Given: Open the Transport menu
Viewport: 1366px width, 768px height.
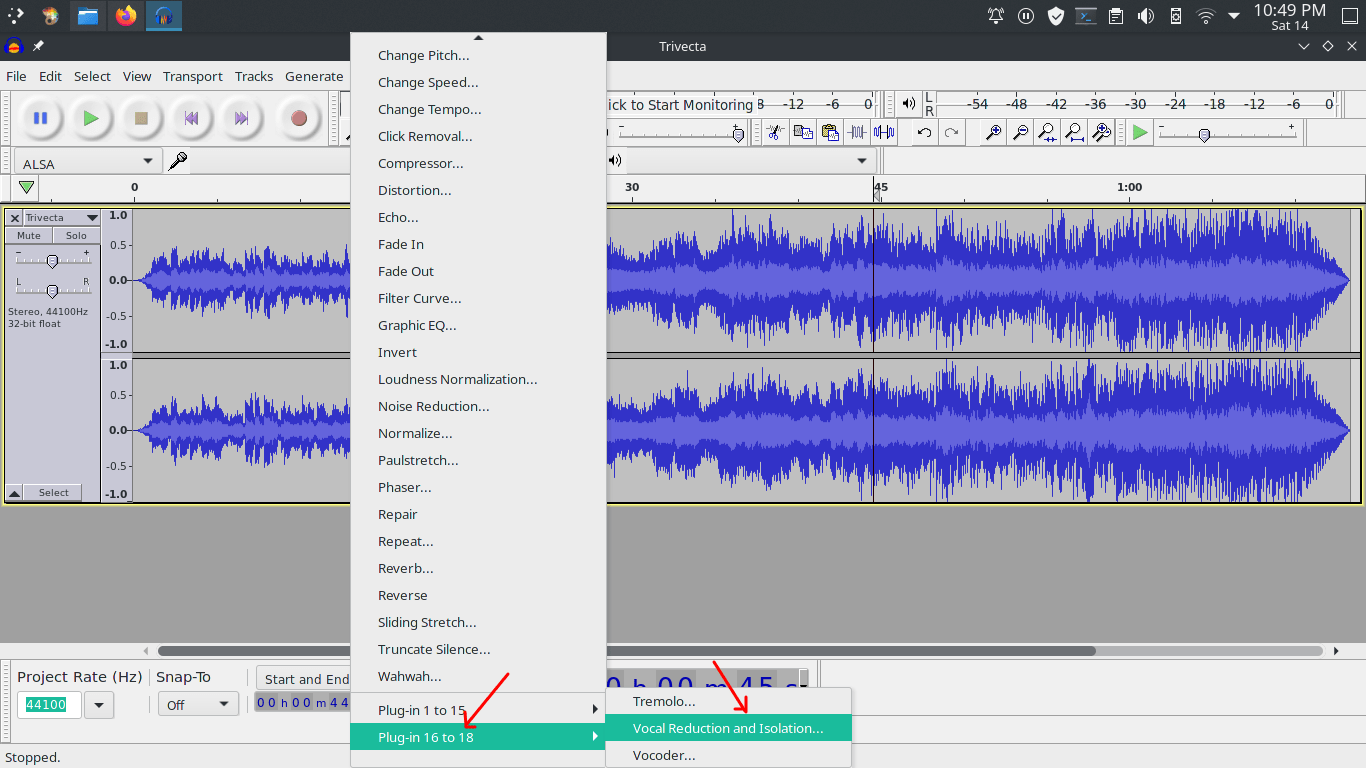Looking at the screenshot, I should (193, 76).
